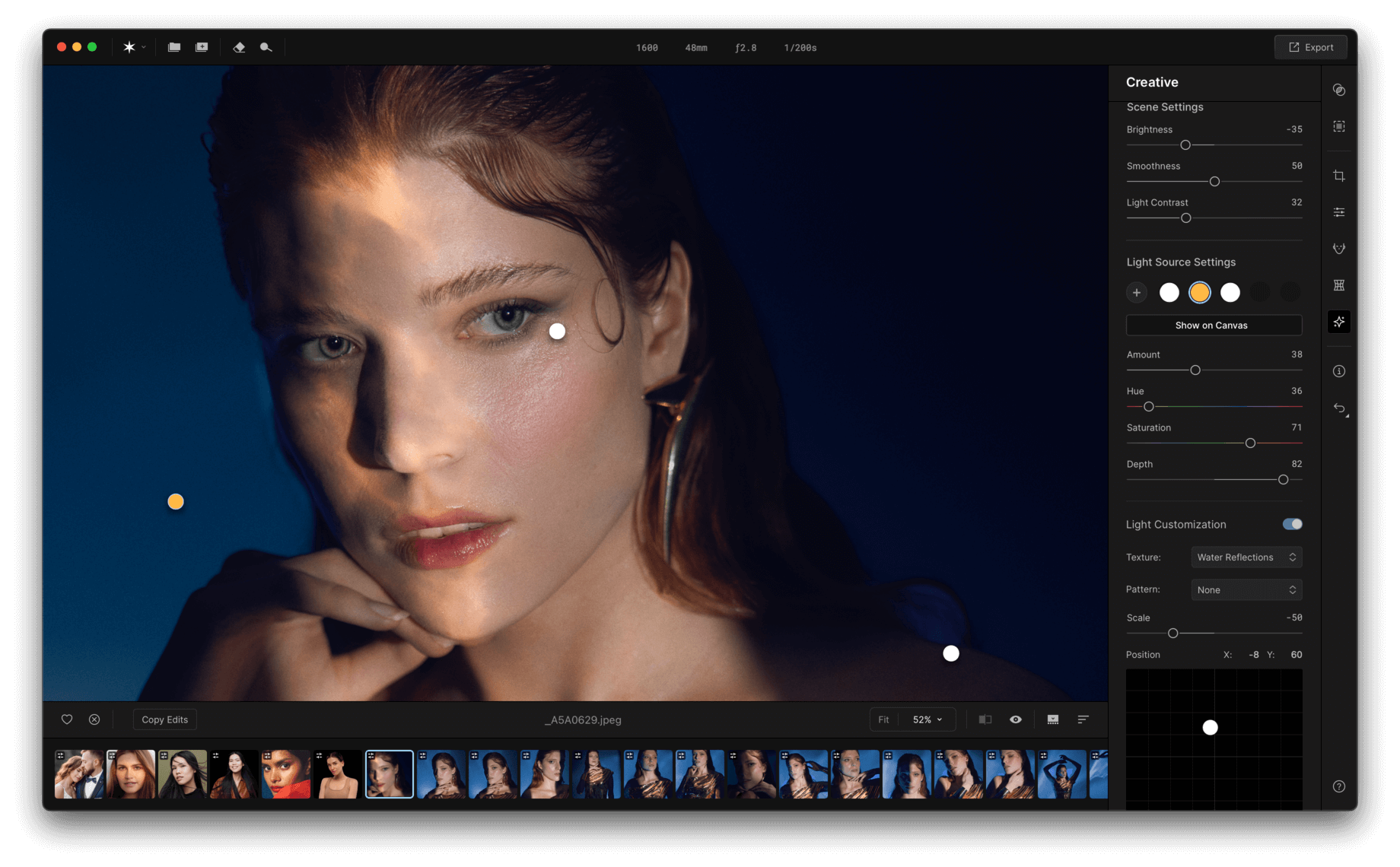The height and width of the screenshot is (867, 1400).
Task: Click the Export button
Action: (1311, 47)
